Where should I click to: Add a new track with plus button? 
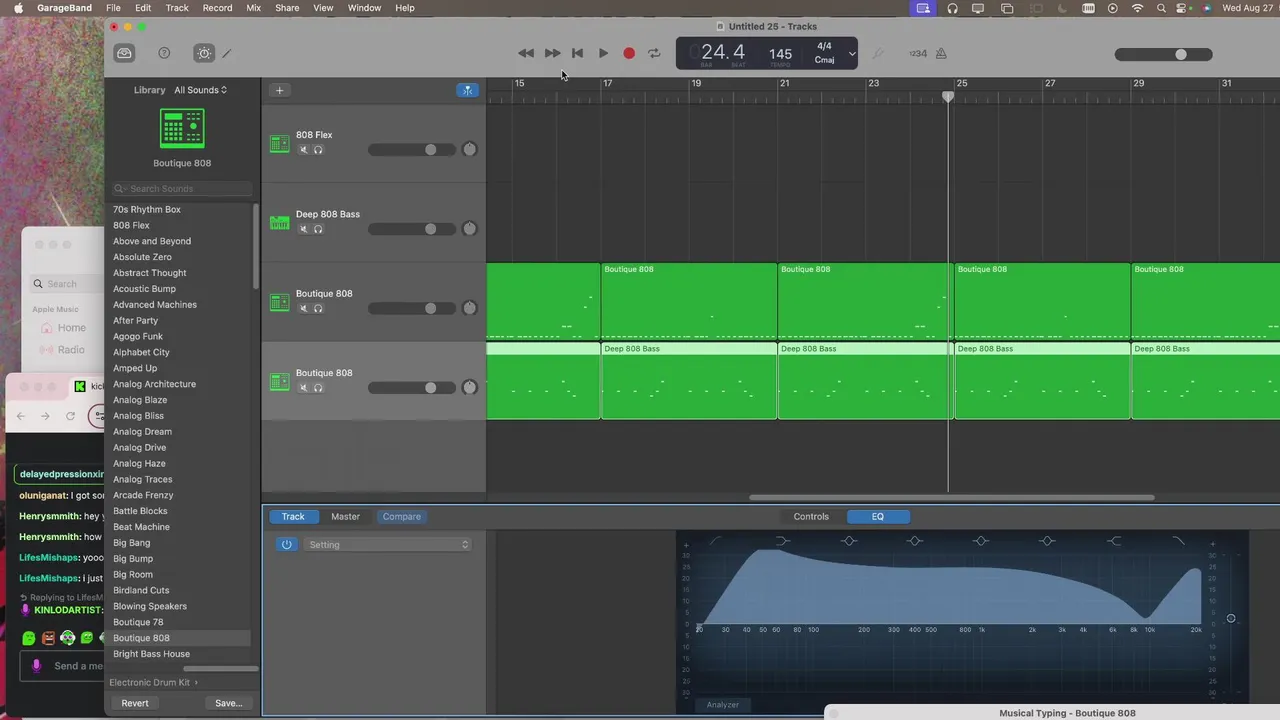pyautogui.click(x=279, y=90)
